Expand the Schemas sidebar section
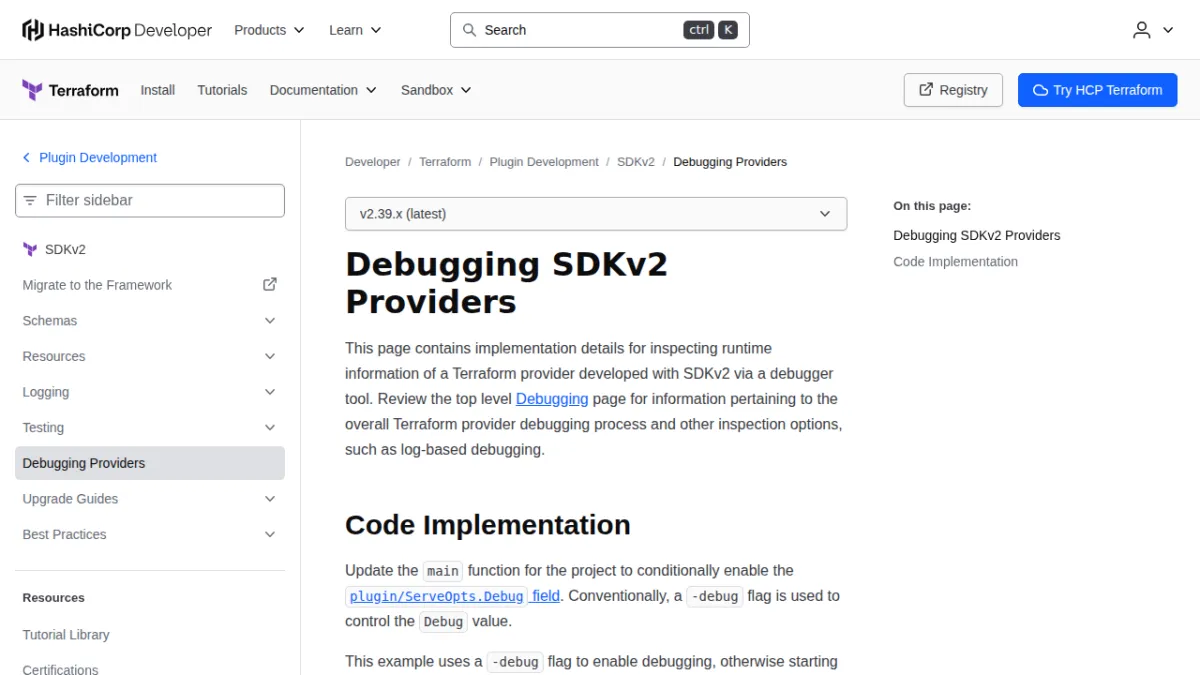The width and height of the screenshot is (1200, 675). [150, 321]
